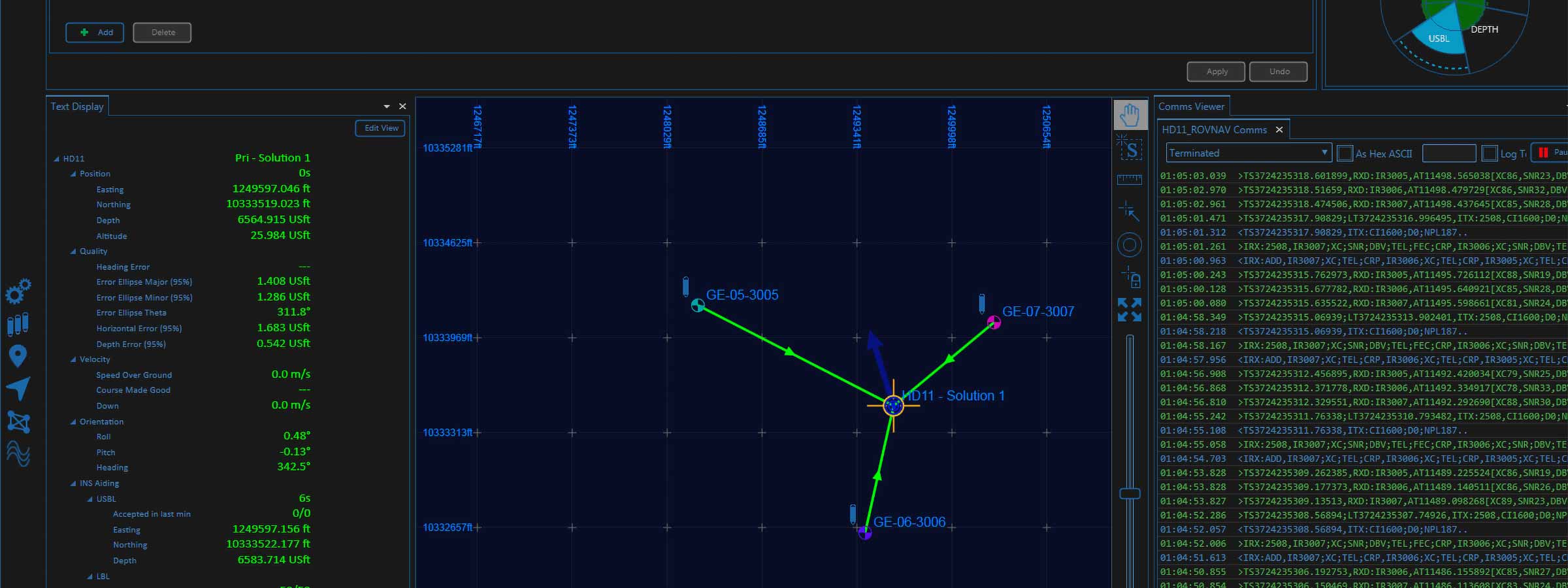Click the HD11 Solution 1 vehicle marker
The height and width of the screenshot is (588, 1568).
(x=893, y=406)
